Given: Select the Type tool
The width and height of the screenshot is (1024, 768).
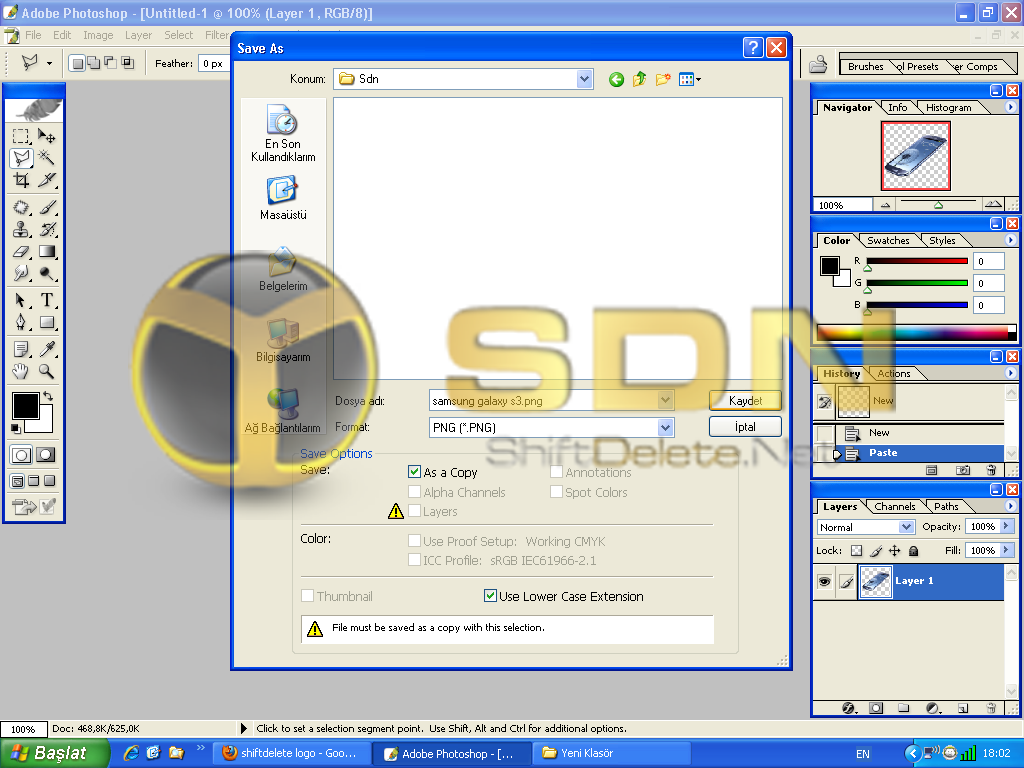Looking at the screenshot, I should pos(47,300).
